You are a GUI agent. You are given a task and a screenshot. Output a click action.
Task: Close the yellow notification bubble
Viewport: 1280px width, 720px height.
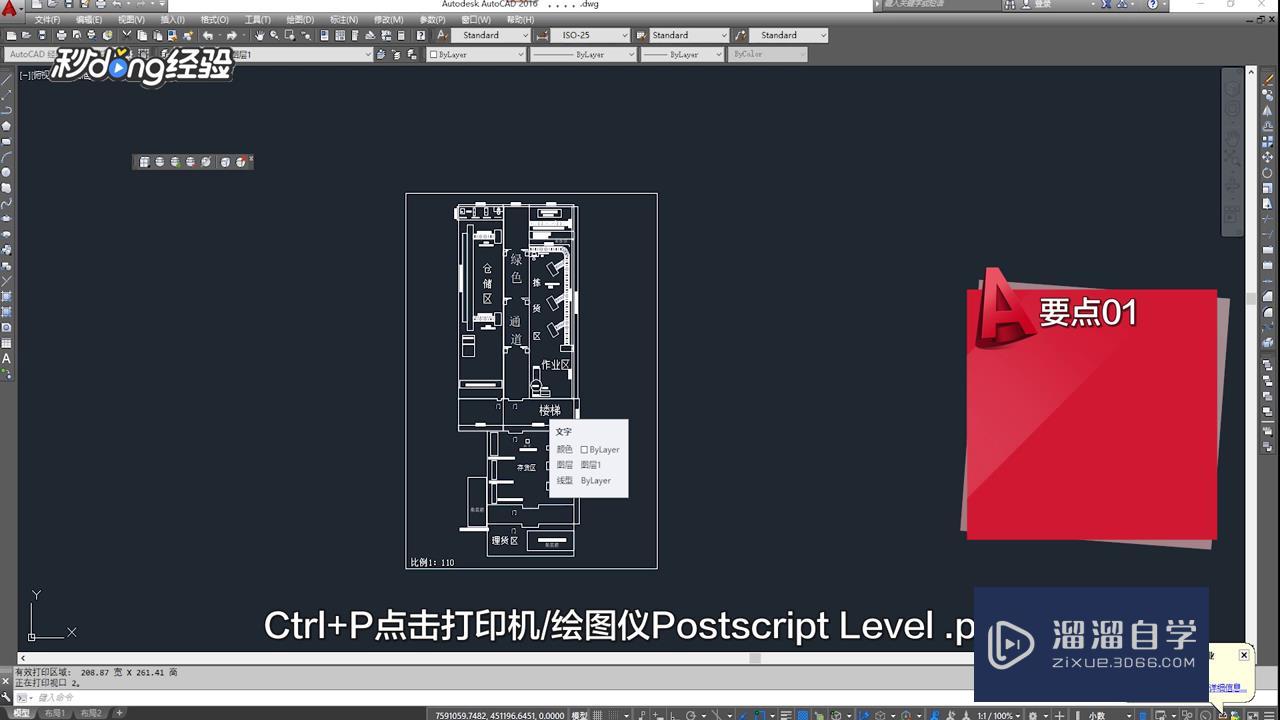click(1243, 655)
